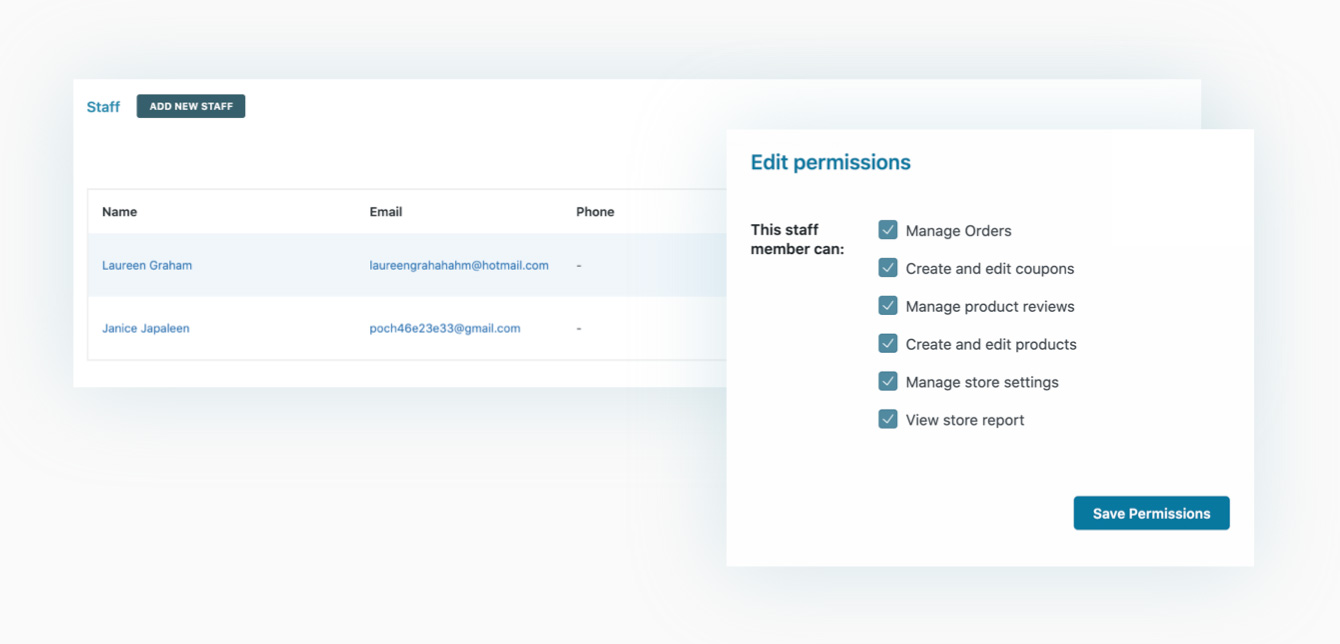Click the Create and edit products label
The height and width of the screenshot is (644, 1340).
pos(991,345)
